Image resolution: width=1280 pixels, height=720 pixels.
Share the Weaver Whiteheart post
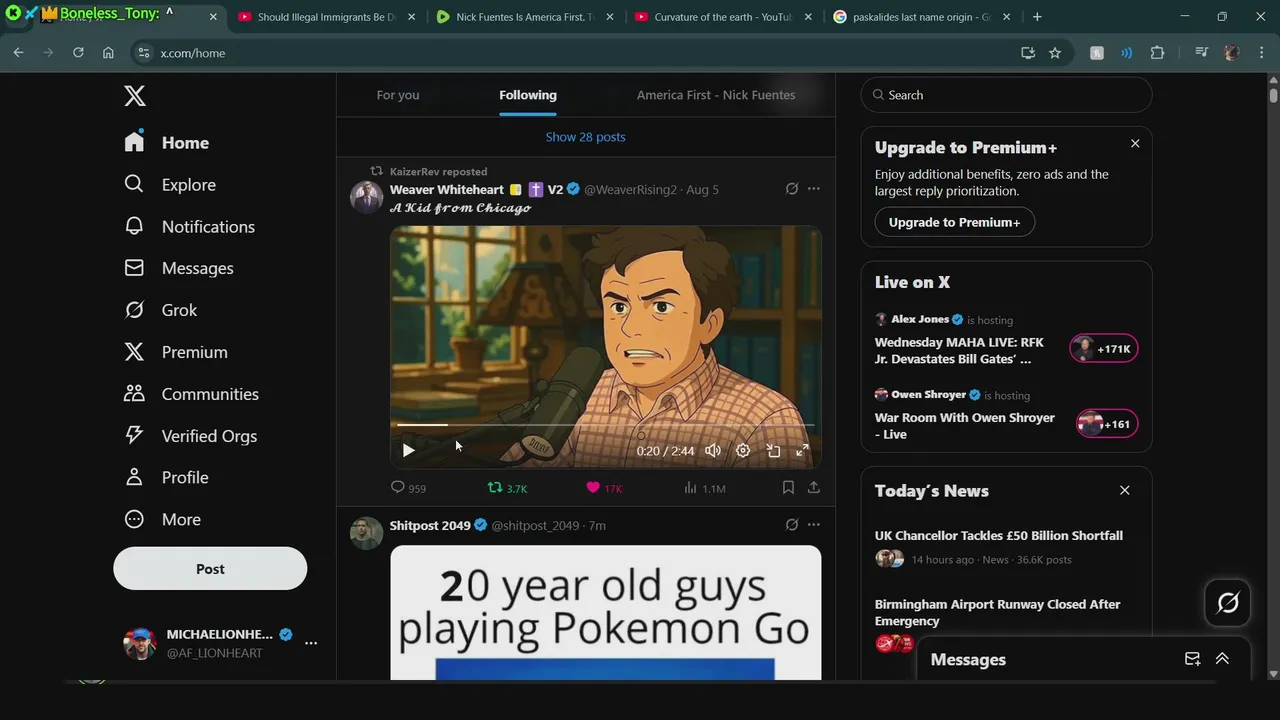[814, 488]
